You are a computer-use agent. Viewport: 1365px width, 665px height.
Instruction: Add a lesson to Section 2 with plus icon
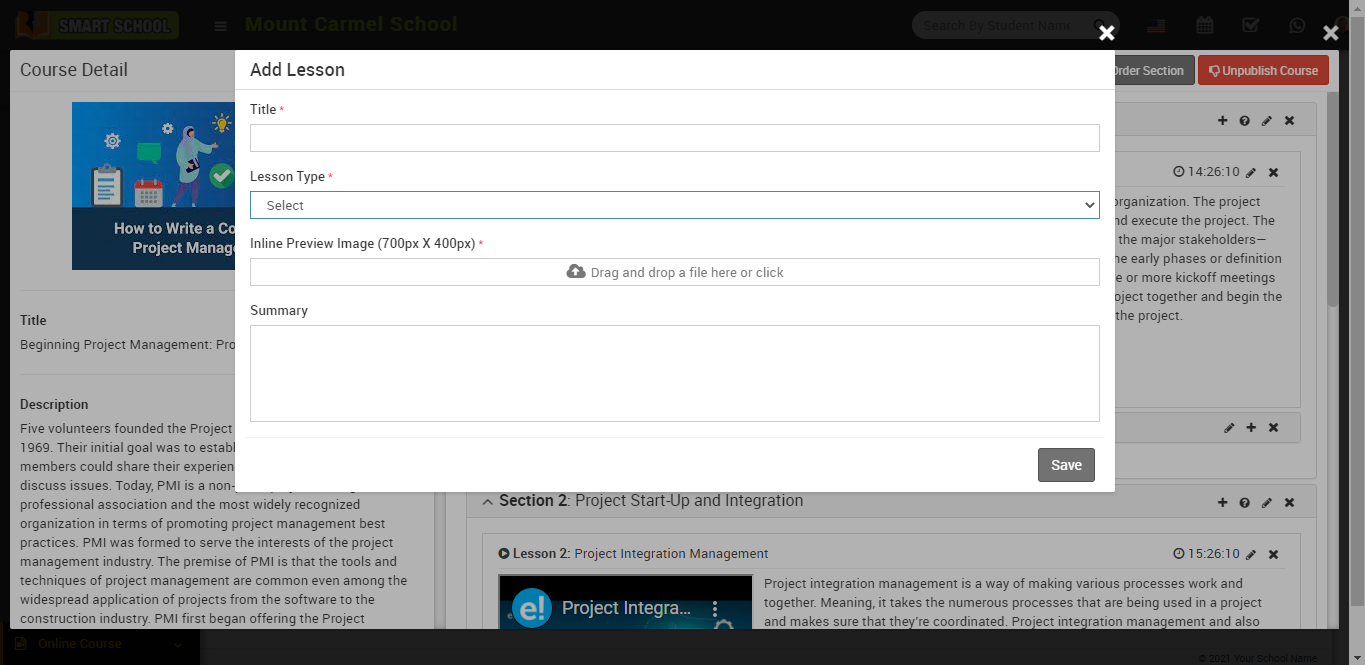click(1222, 503)
